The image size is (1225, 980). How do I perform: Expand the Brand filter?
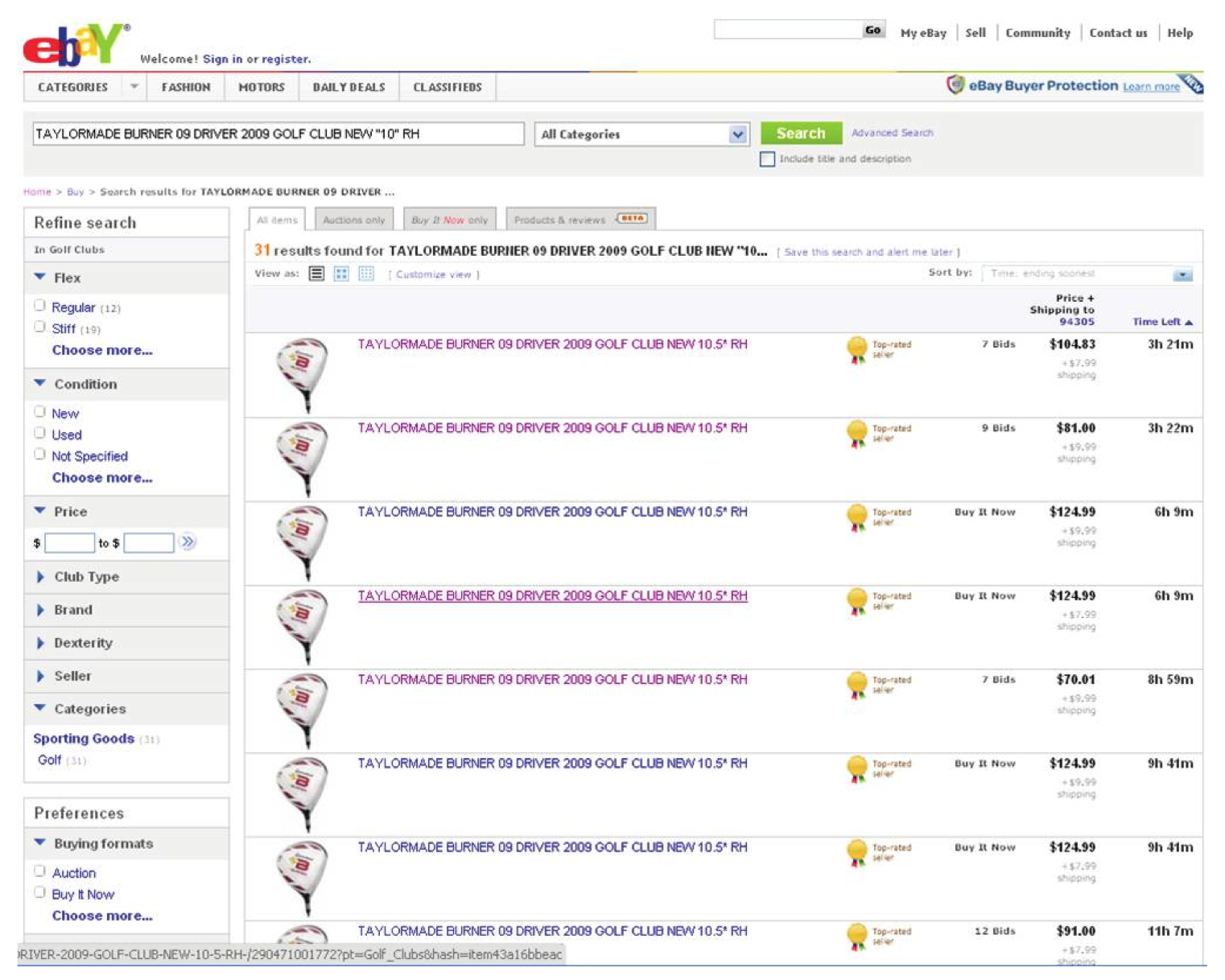point(40,609)
